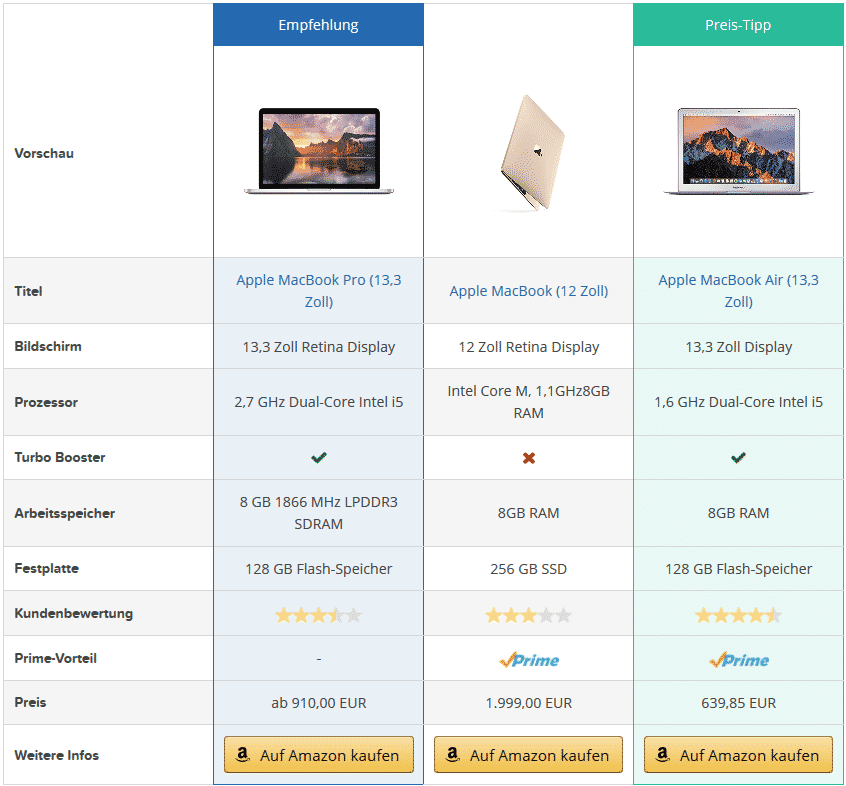Open the Apple MacBook (12 Zoll) link
The image size is (846, 786).
pos(529,291)
